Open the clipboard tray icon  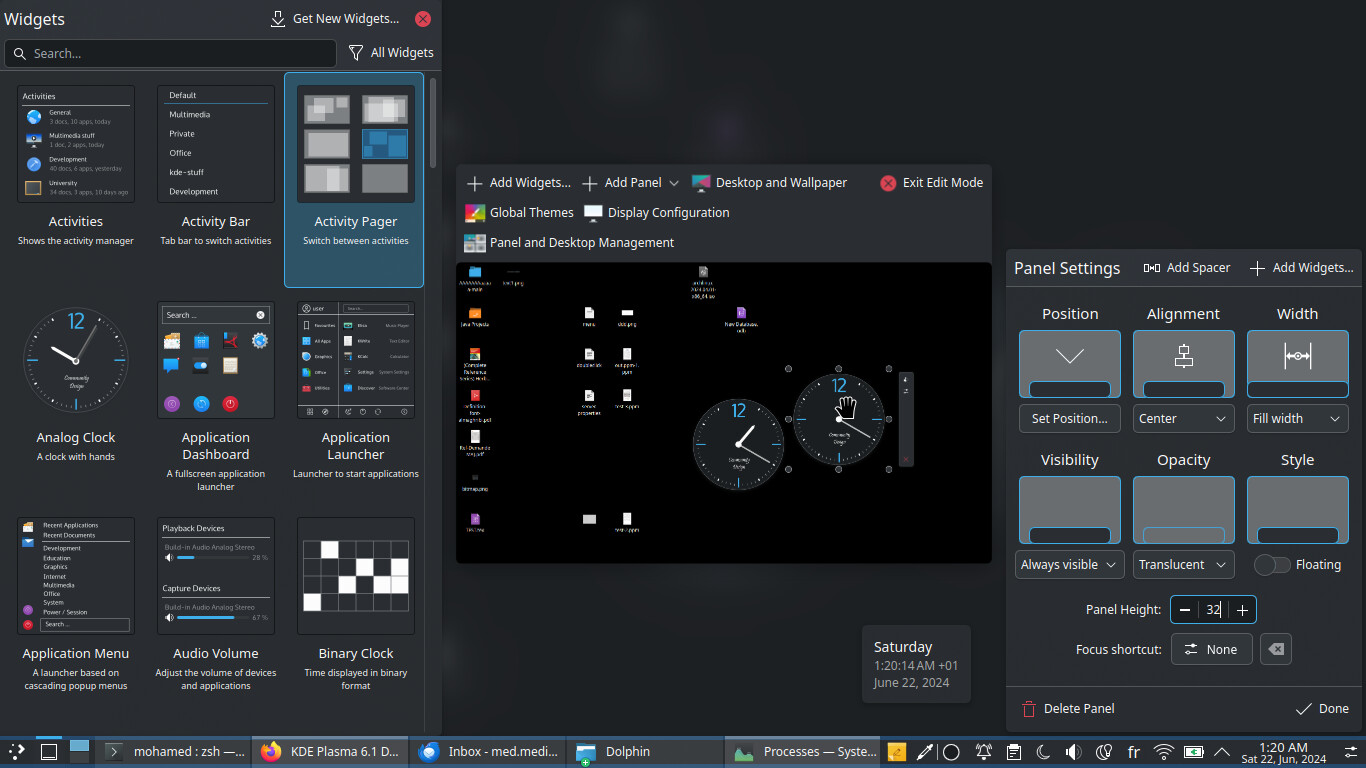pyautogui.click(x=1013, y=752)
